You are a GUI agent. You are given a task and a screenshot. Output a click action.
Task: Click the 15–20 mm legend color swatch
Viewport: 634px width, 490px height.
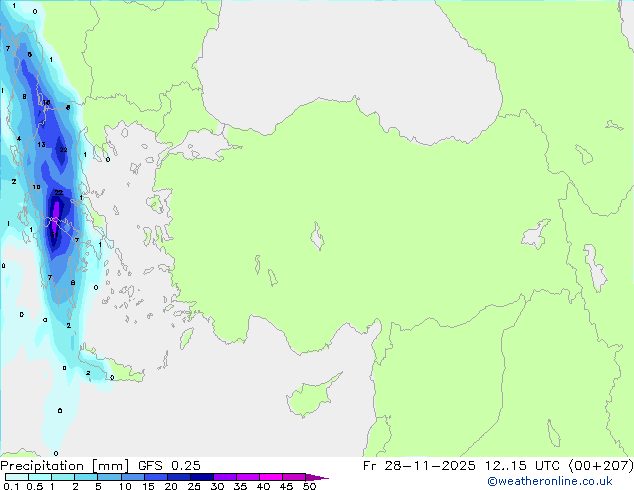[x=155, y=477]
